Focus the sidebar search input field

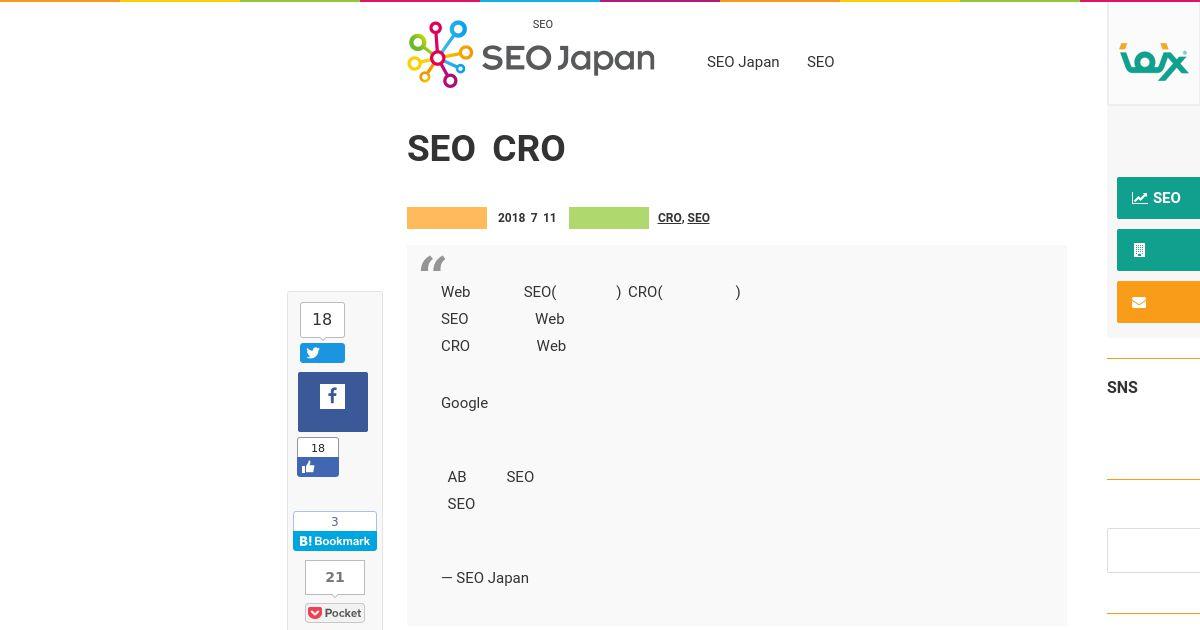click(1153, 551)
